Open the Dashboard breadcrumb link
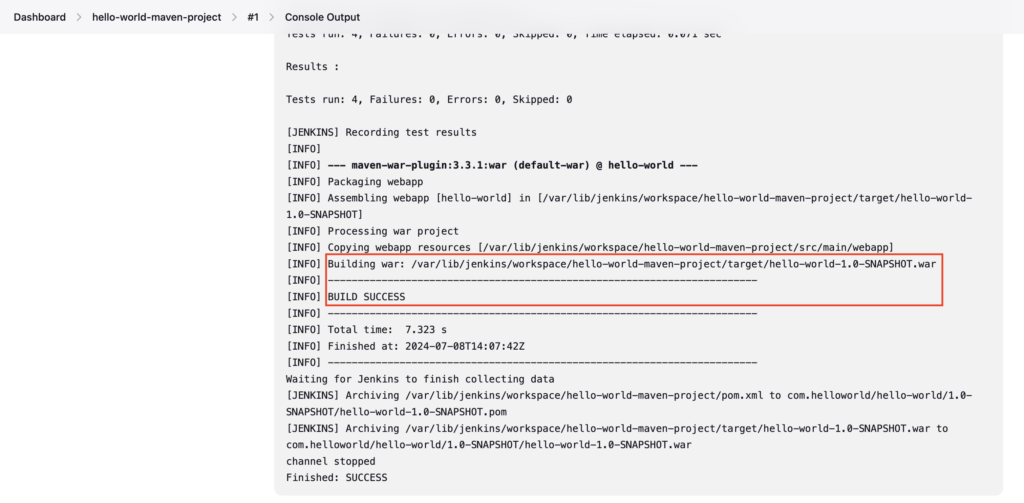 40,17
